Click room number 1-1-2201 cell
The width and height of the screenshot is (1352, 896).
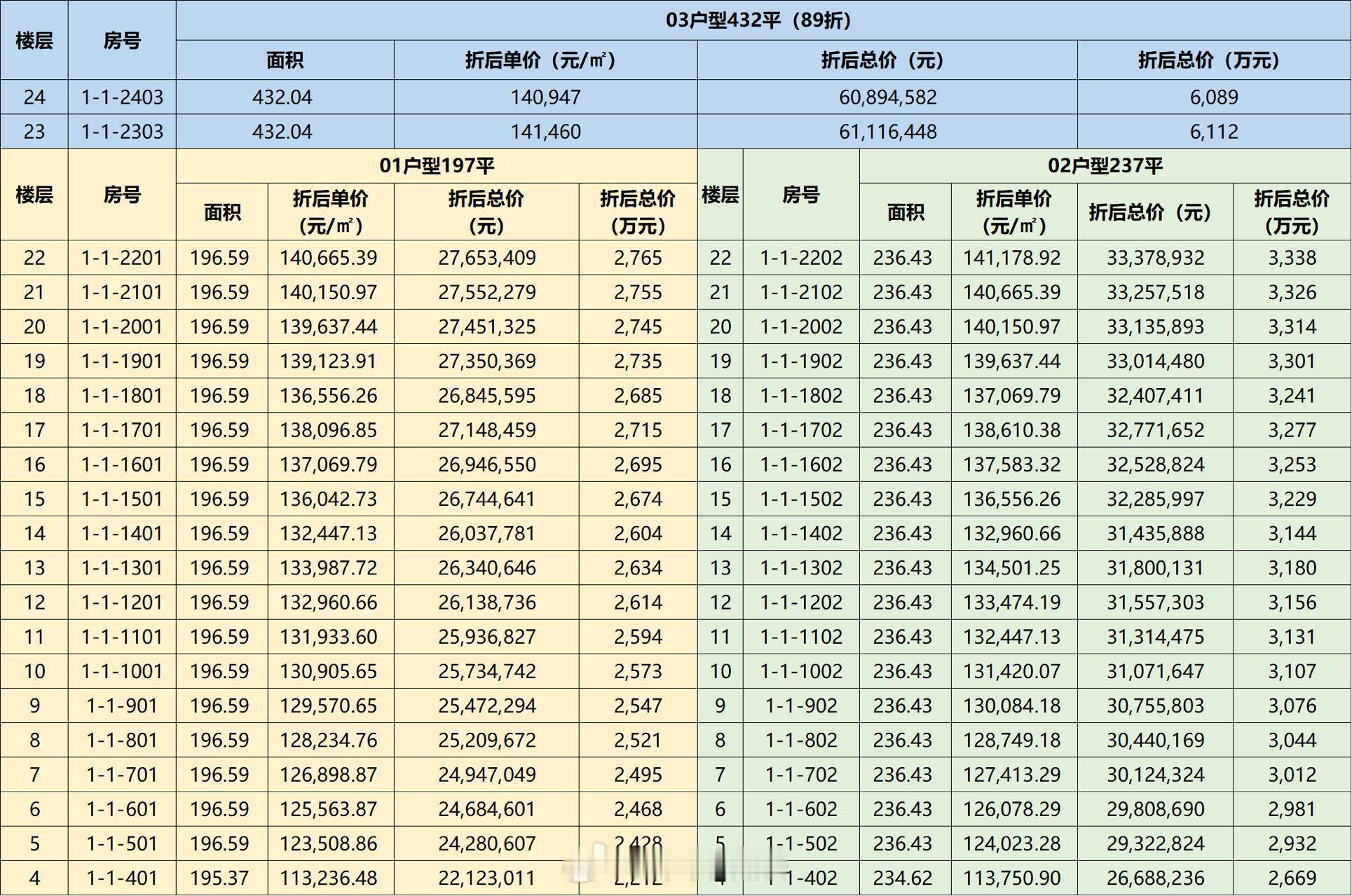click(122, 258)
